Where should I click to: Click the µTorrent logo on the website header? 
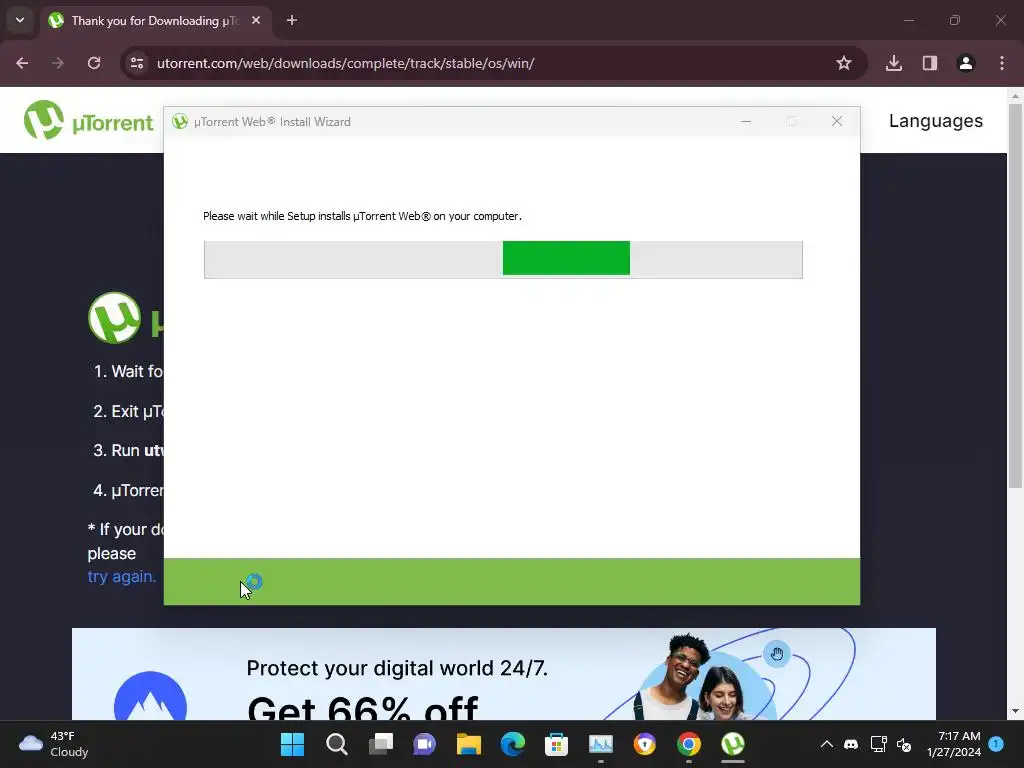(x=88, y=121)
